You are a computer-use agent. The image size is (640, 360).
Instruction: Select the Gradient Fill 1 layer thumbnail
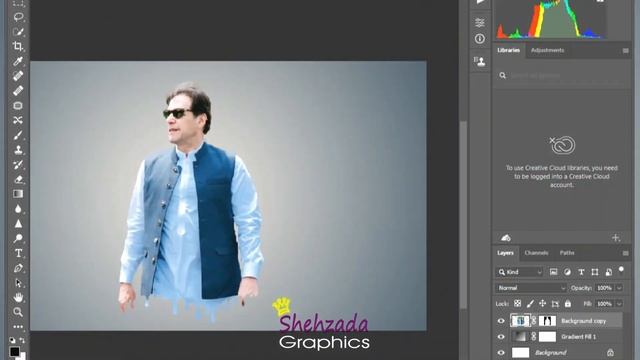pyautogui.click(x=520, y=337)
